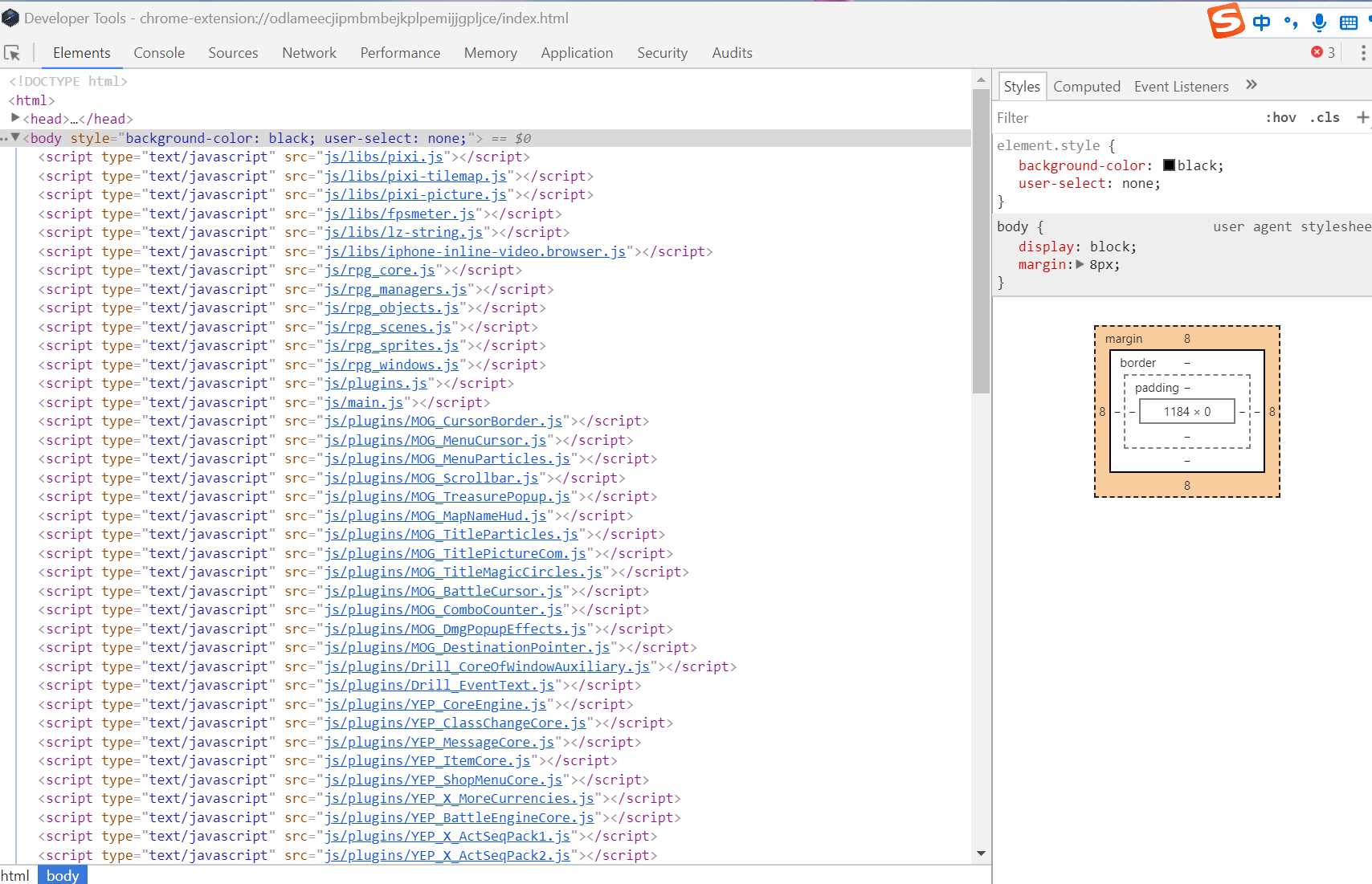Click the display: block property value
Image resolution: width=1372 pixels, height=884 pixels.
[1109, 246]
